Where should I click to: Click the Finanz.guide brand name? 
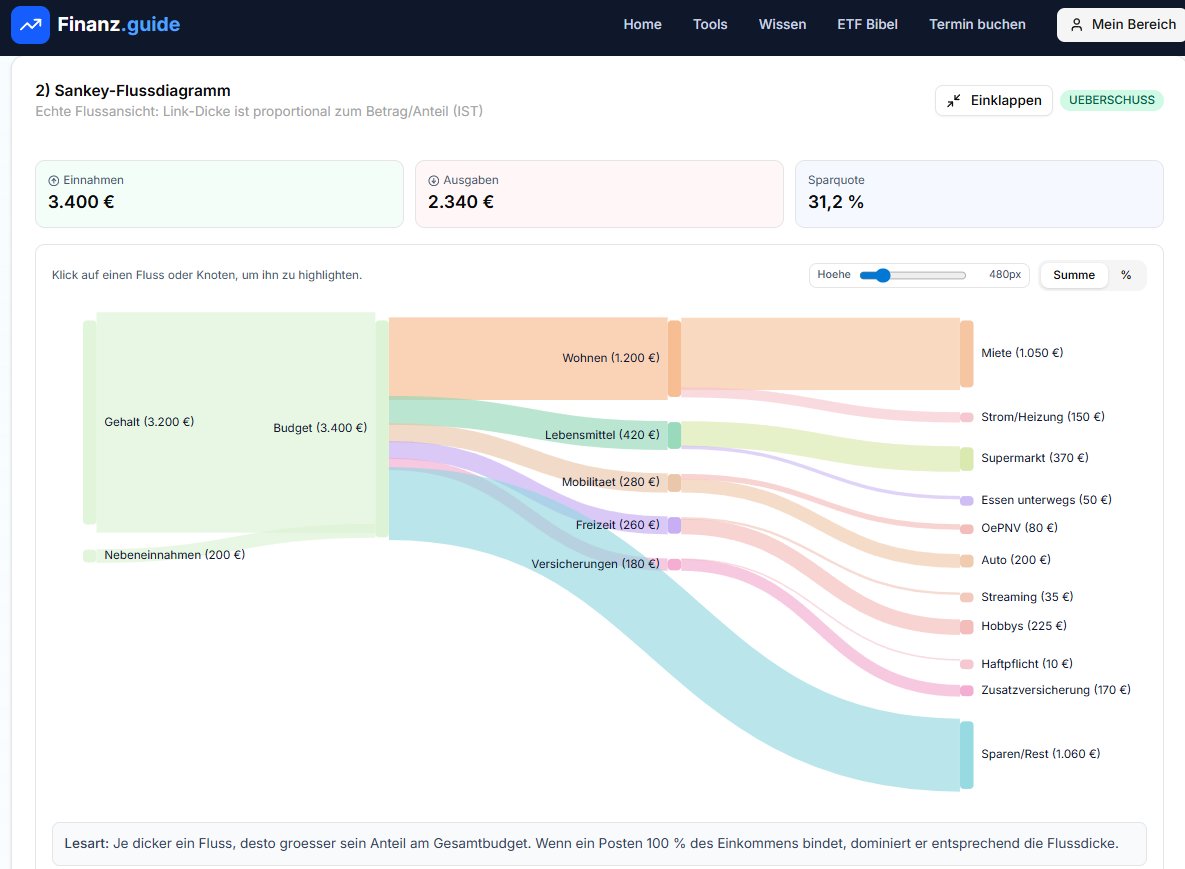click(119, 24)
